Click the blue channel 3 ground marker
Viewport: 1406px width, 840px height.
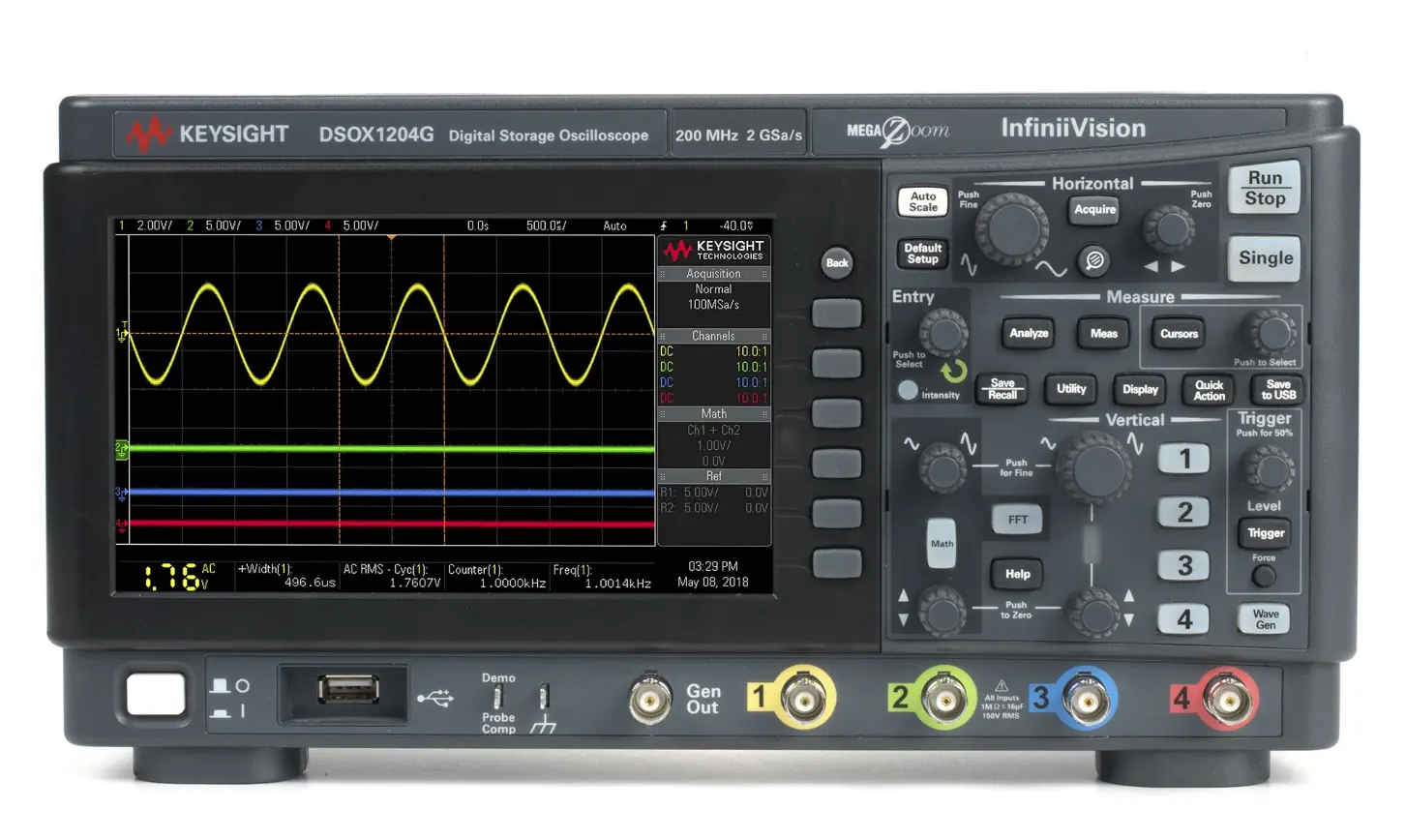[122, 493]
